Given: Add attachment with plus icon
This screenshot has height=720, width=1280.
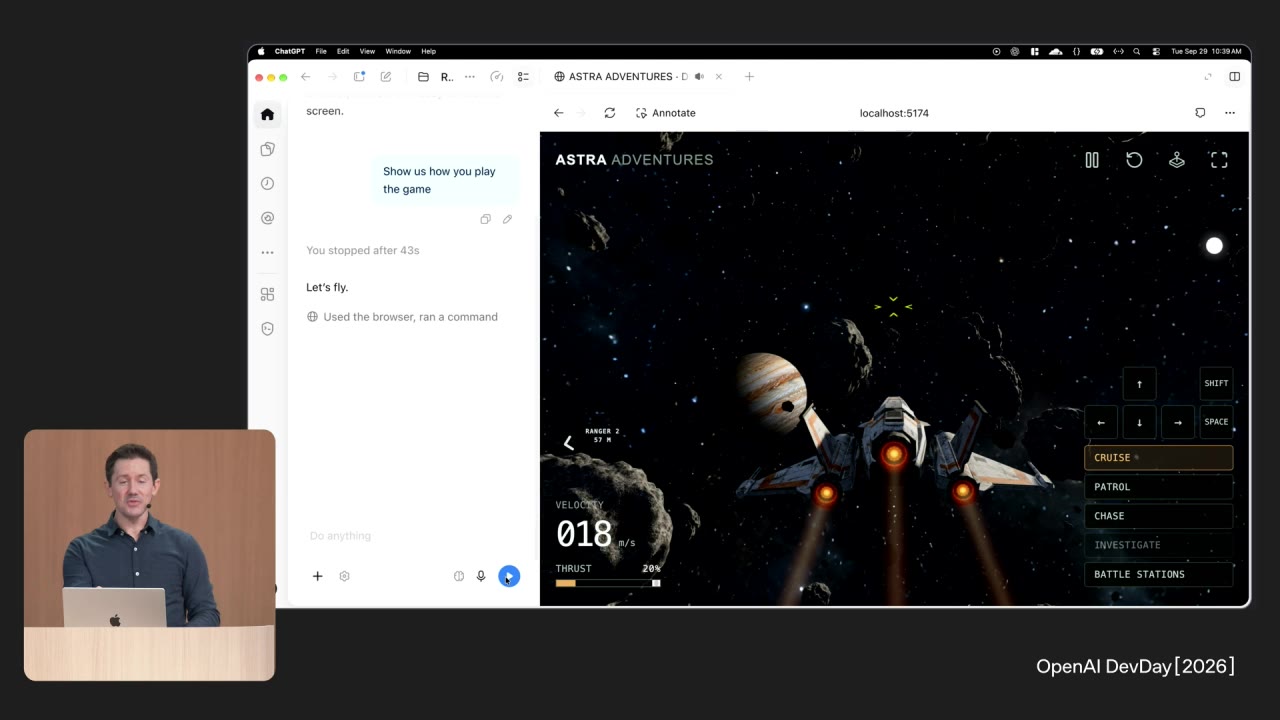Looking at the screenshot, I should click(x=317, y=576).
